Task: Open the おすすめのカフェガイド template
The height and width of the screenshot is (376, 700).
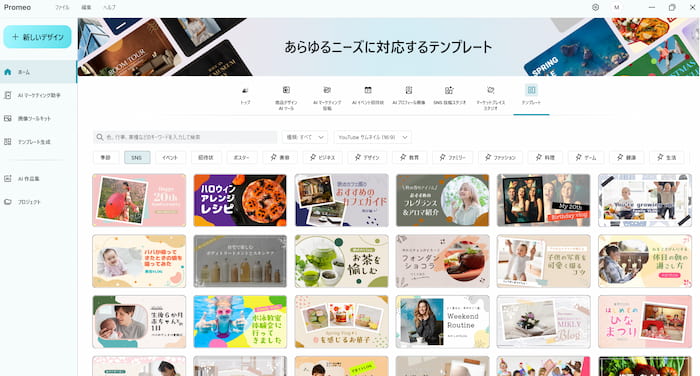Action: 342,200
